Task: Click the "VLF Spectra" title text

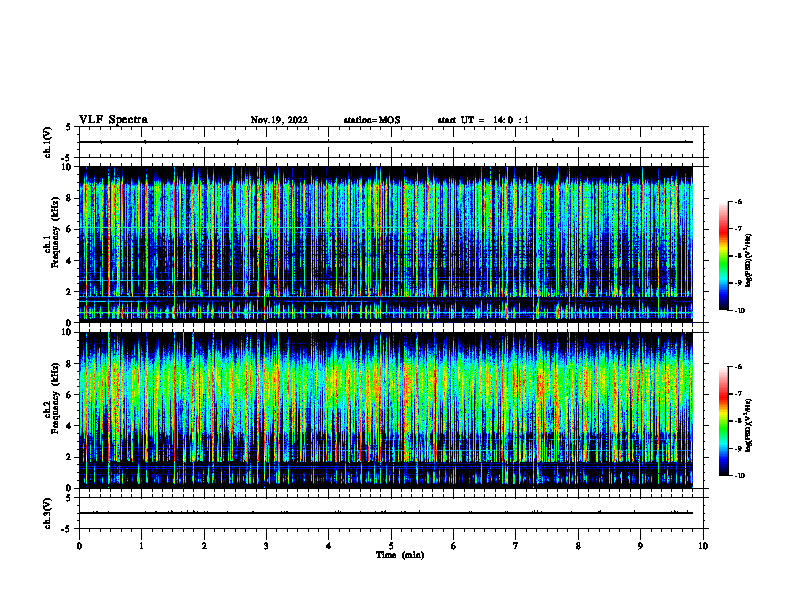Action: (x=113, y=120)
